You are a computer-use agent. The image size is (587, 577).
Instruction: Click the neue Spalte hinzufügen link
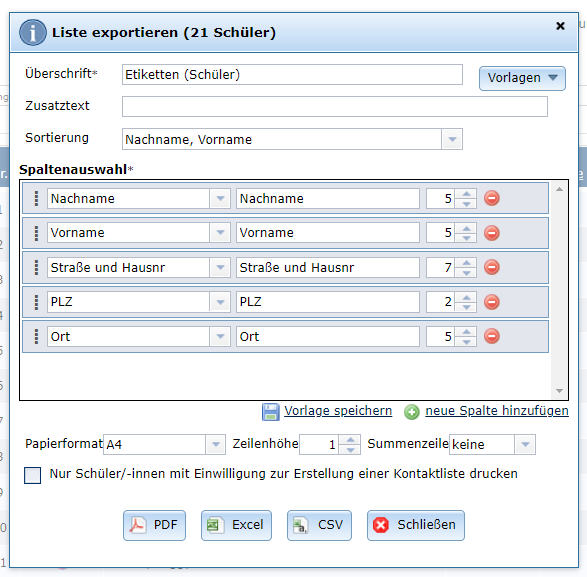coord(497,411)
